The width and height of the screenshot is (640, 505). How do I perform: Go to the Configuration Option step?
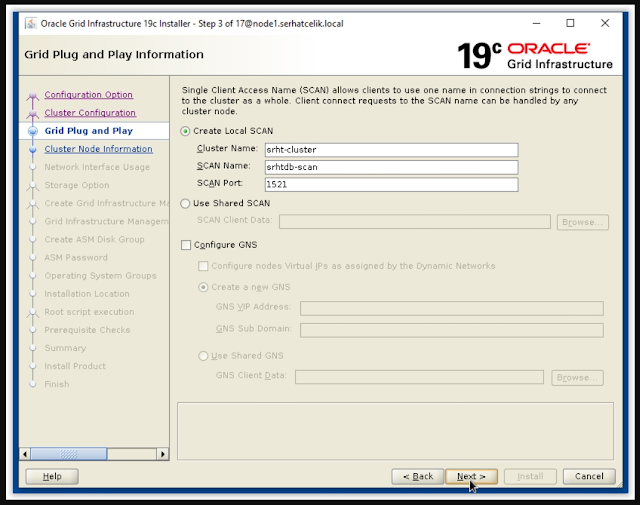[x=89, y=95]
